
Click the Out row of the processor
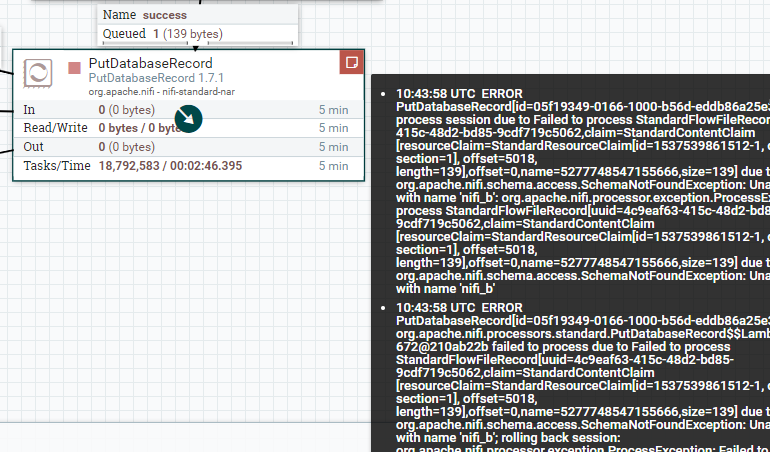coord(188,147)
